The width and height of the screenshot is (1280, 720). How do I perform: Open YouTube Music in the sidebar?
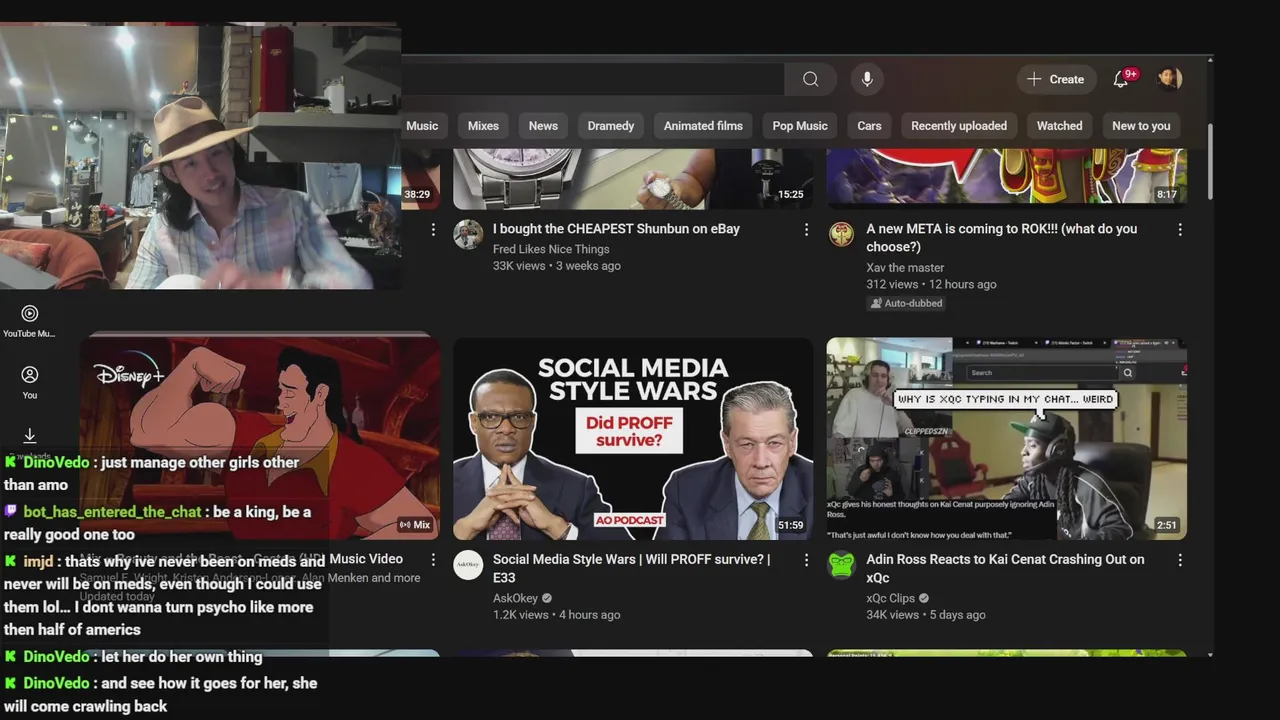pyautogui.click(x=30, y=321)
